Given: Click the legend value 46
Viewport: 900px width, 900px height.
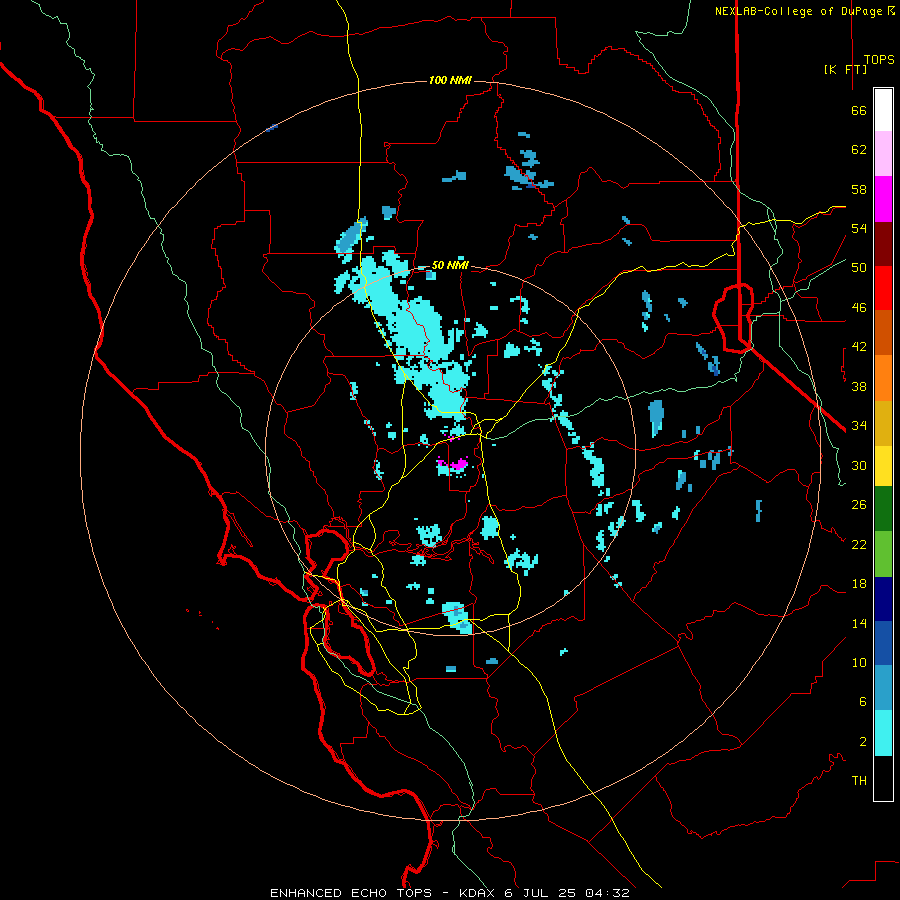Looking at the screenshot, I should 859,308.
